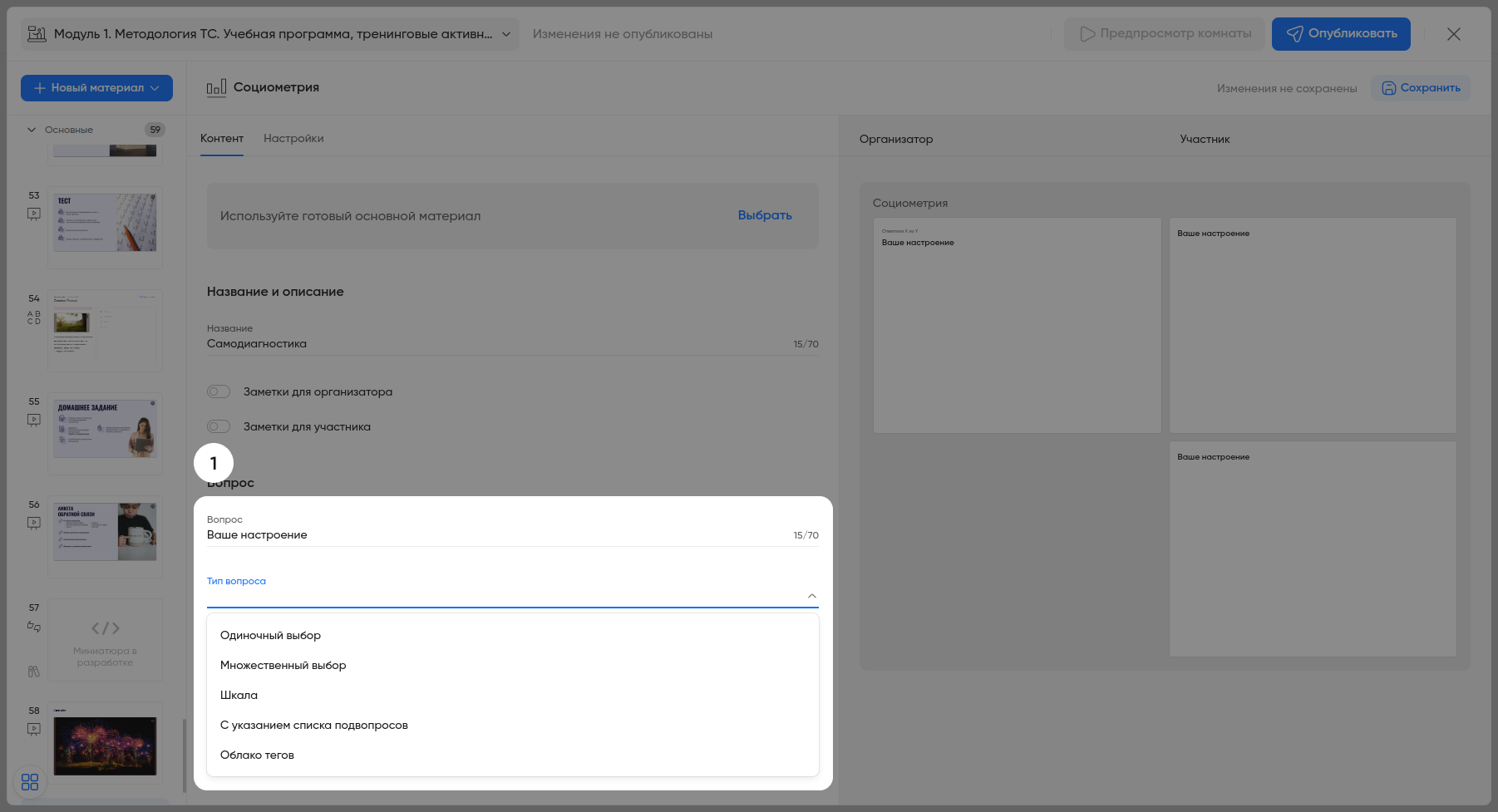Switch to the Настройки tab
Image resolution: width=1498 pixels, height=812 pixels.
pyautogui.click(x=293, y=139)
